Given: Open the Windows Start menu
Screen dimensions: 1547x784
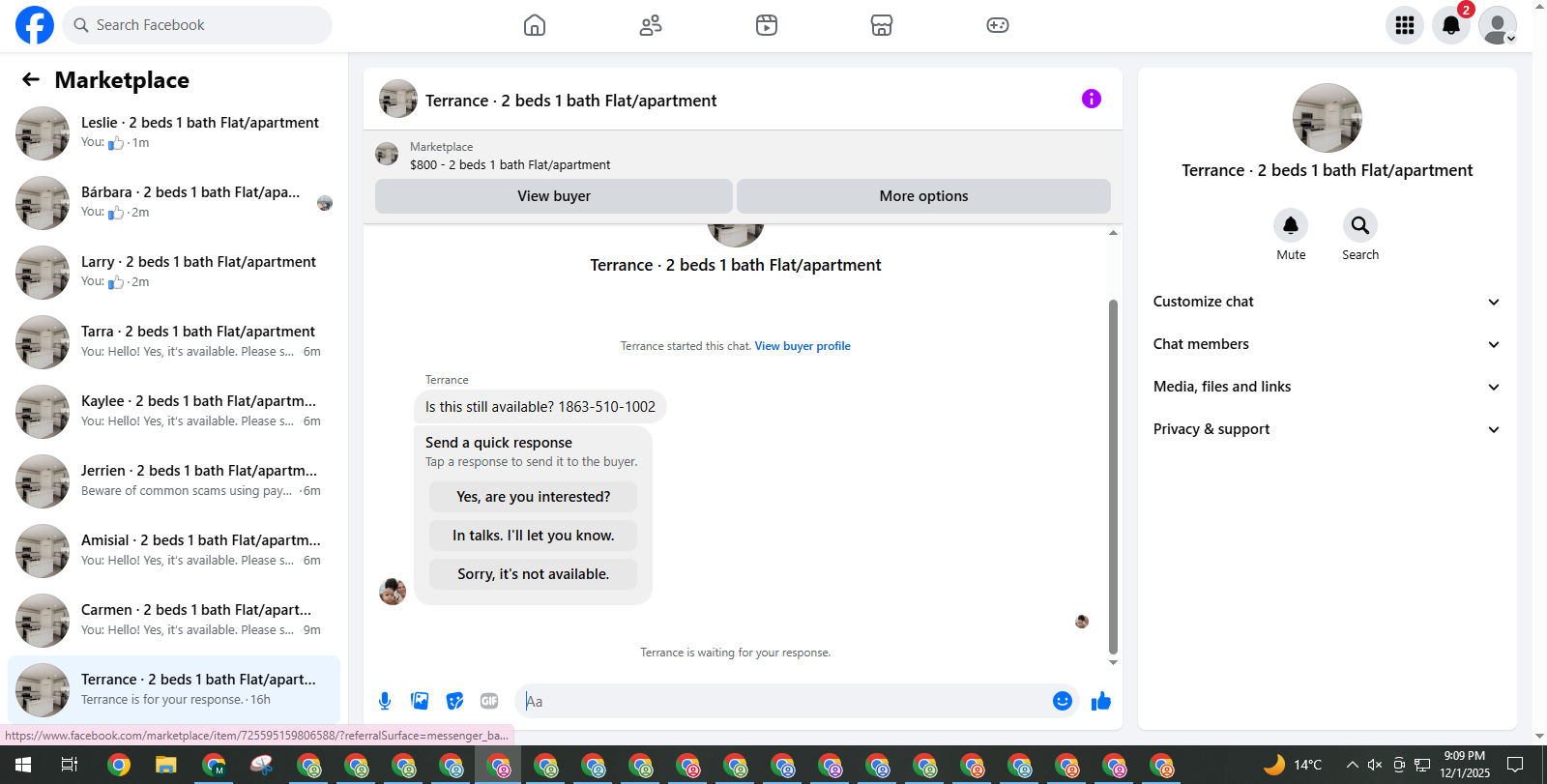Looking at the screenshot, I should click(23, 765).
